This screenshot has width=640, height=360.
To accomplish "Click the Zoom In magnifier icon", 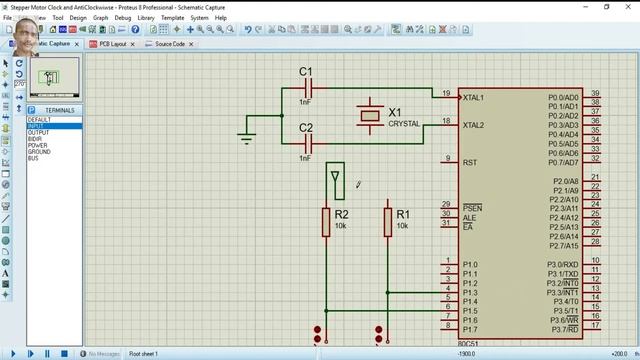I will click(x=200, y=29).
